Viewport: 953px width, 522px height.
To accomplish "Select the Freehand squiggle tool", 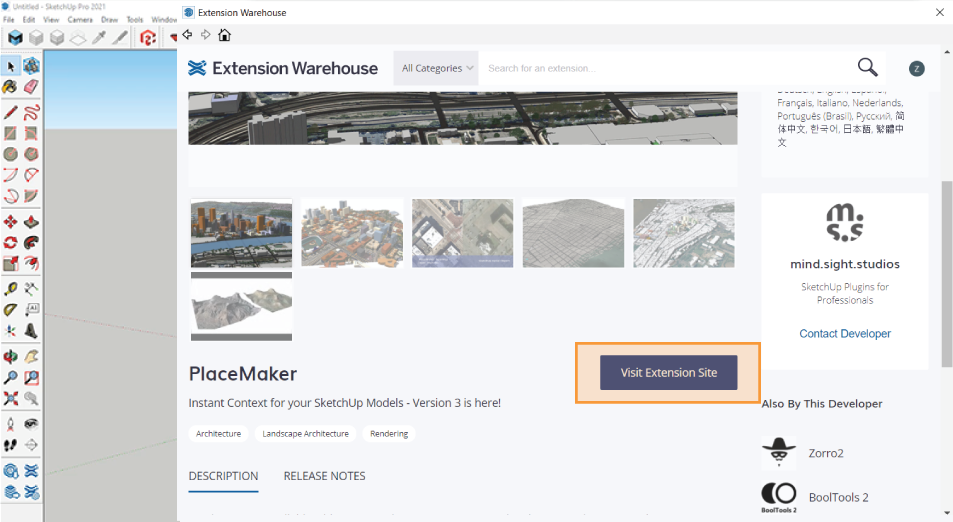I will click(x=32, y=113).
